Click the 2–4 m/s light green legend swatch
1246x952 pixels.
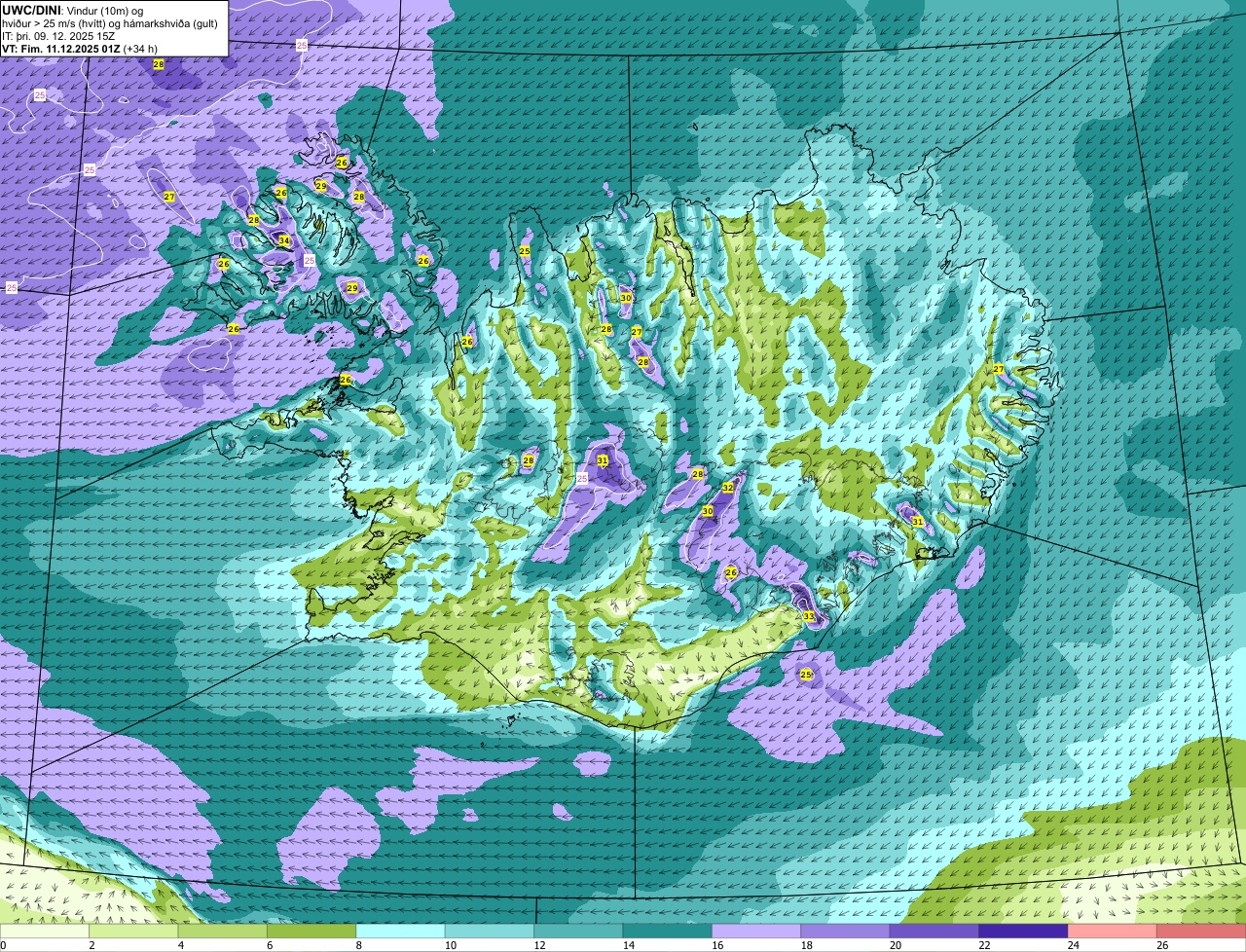(x=133, y=931)
